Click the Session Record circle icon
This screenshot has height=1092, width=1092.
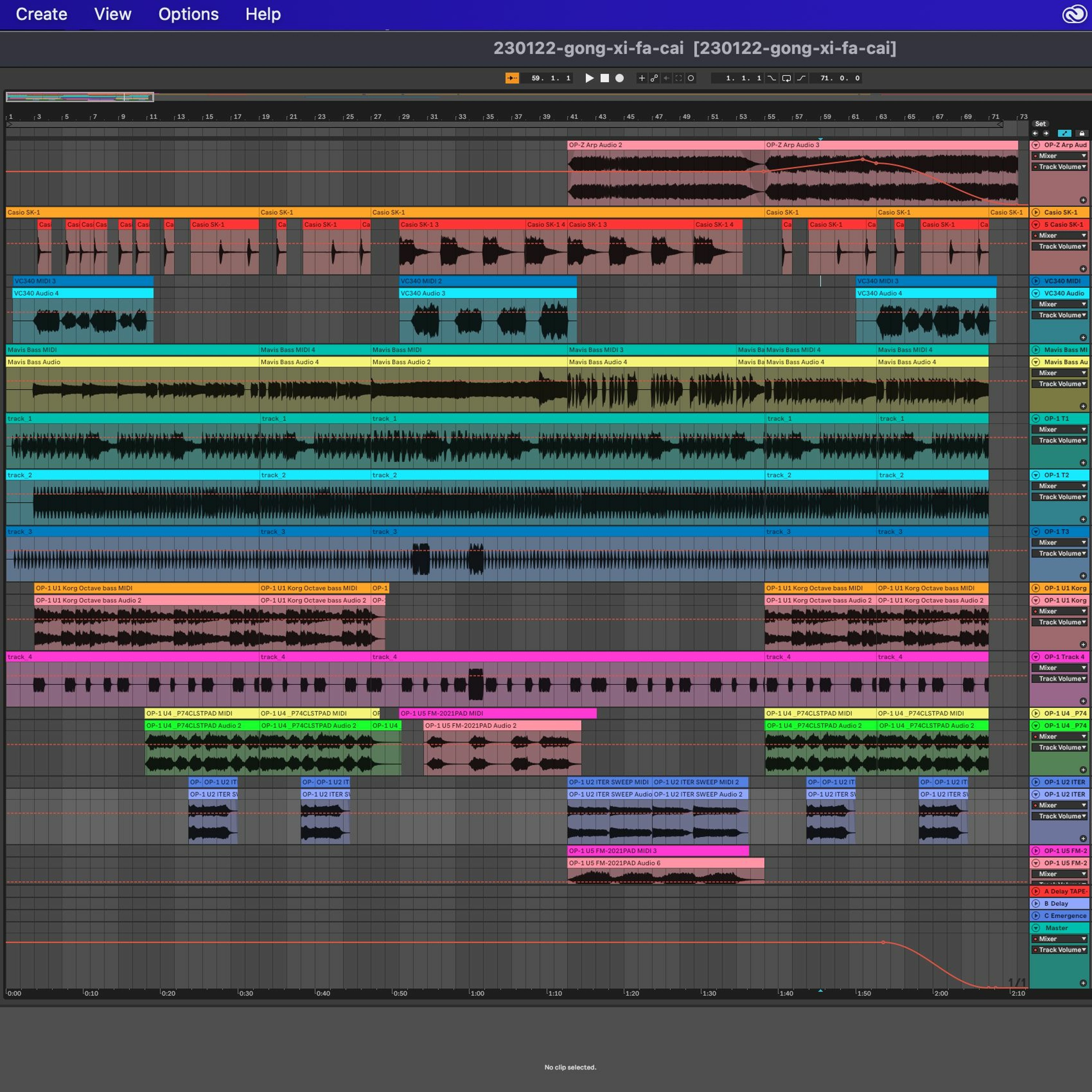pyautogui.click(x=691, y=78)
